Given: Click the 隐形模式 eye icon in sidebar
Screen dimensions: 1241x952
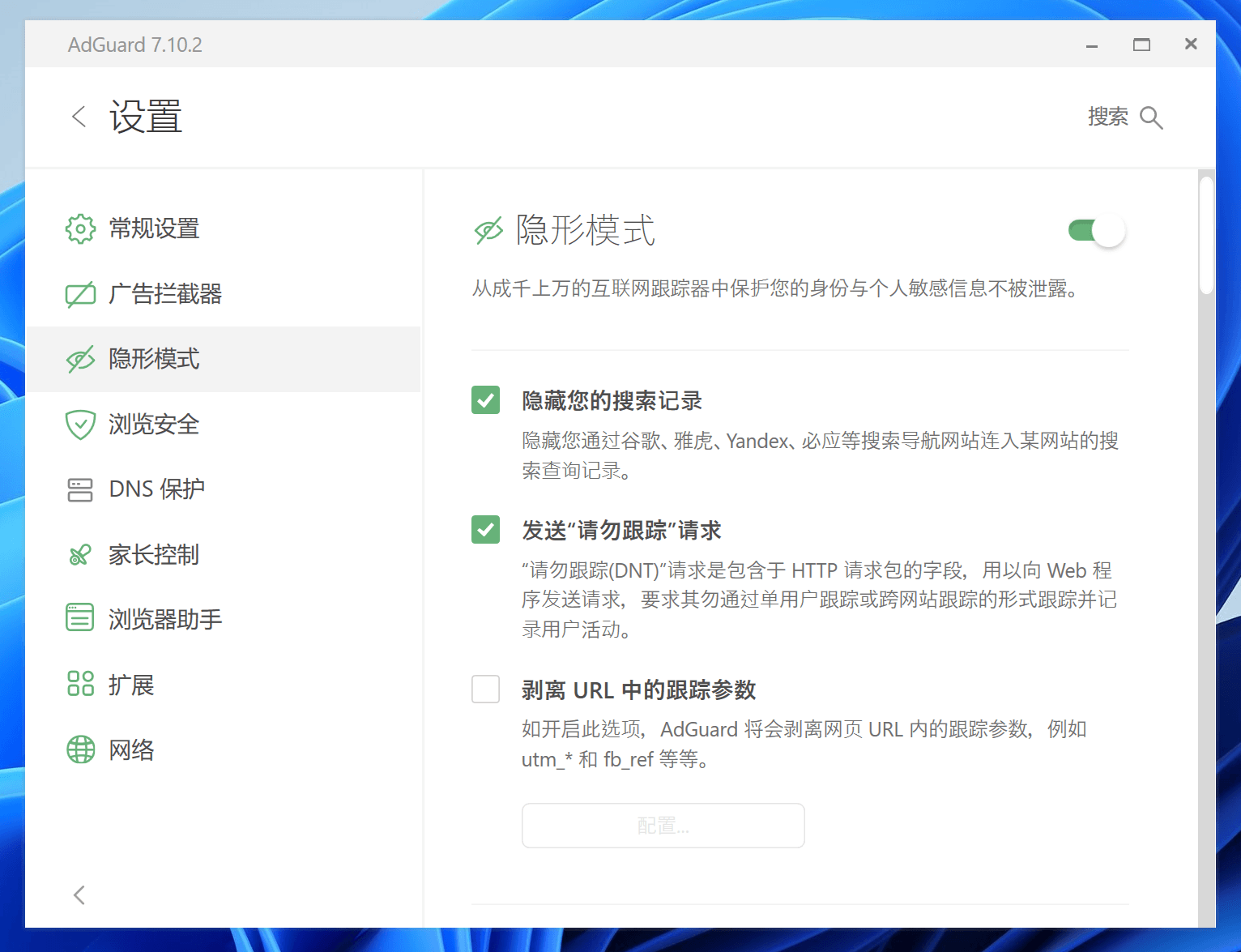Looking at the screenshot, I should pyautogui.click(x=80, y=359).
